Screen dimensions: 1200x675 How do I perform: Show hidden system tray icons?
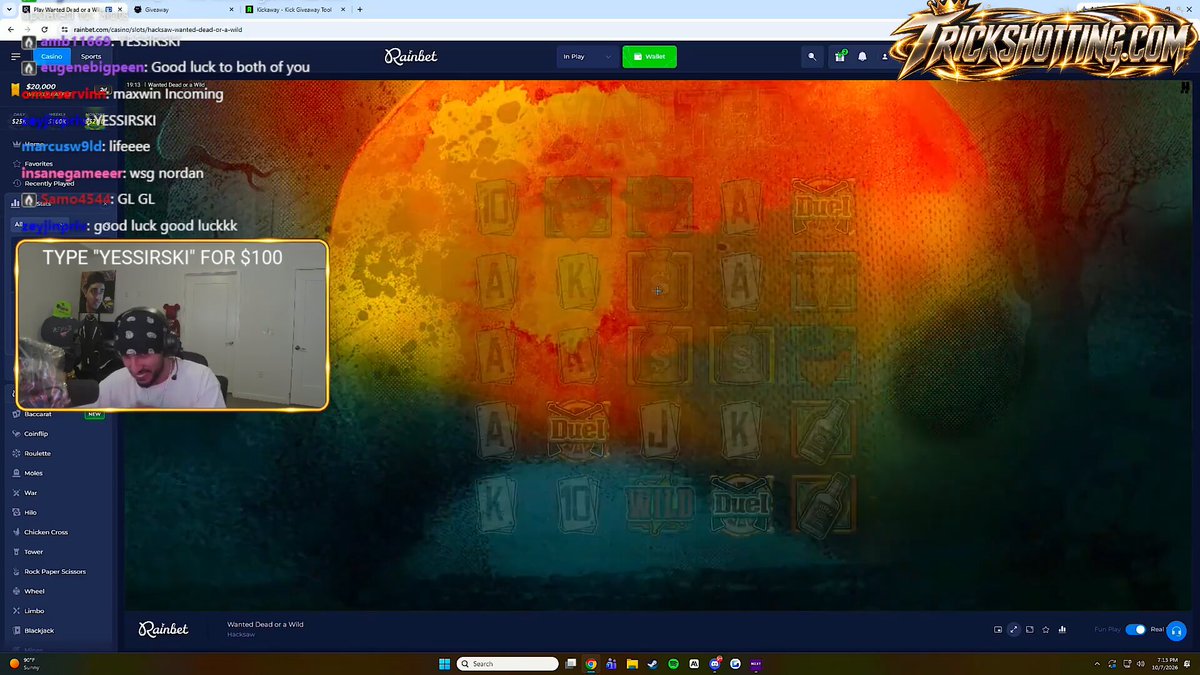point(1097,664)
